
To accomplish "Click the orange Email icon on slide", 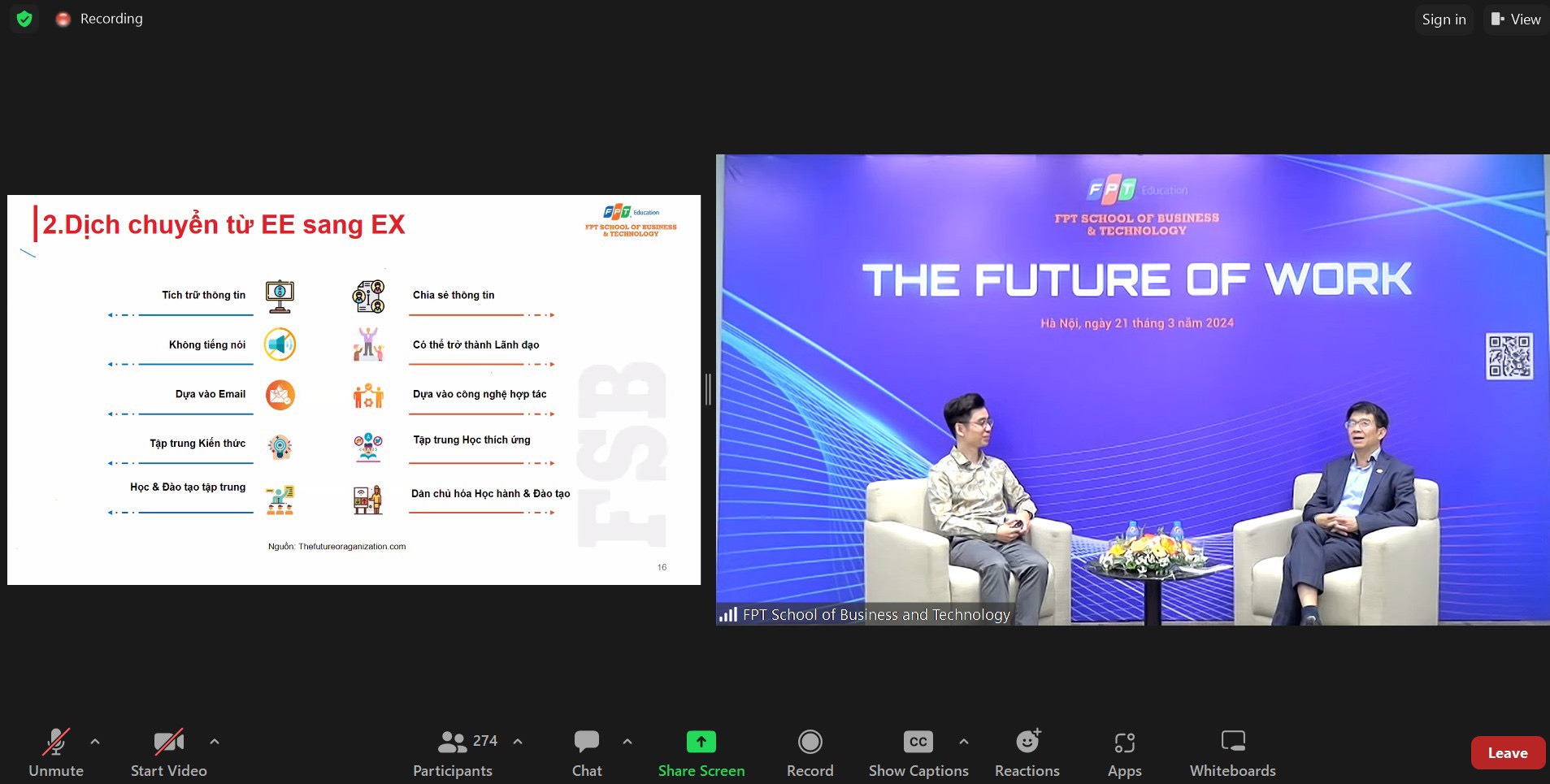I will pos(280,395).
